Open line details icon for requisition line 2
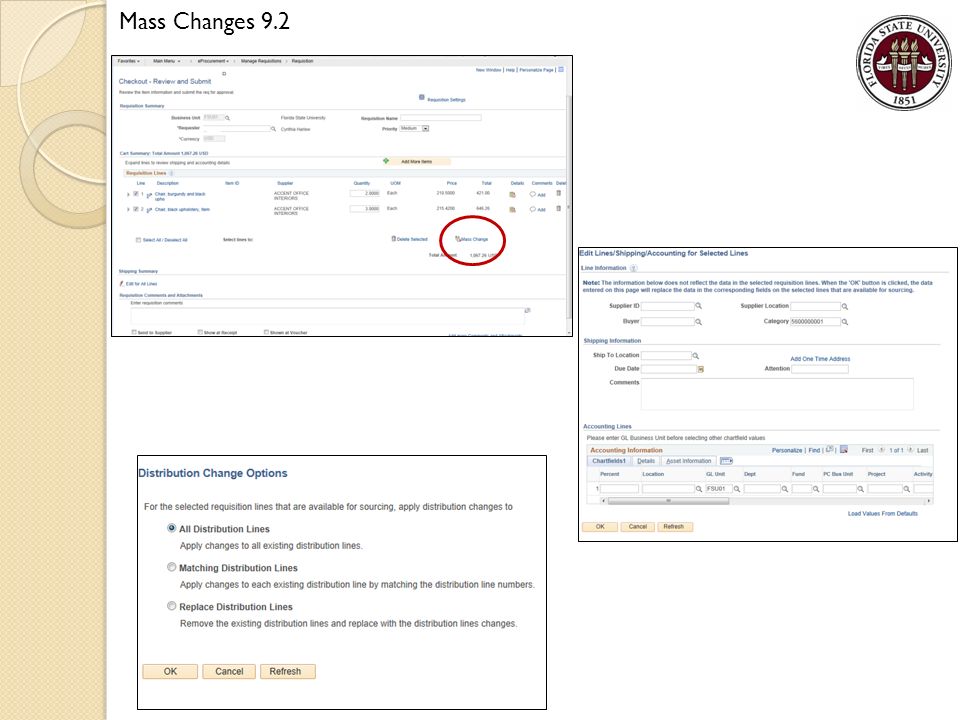This screenshot has width=960, height=720. 512,210
